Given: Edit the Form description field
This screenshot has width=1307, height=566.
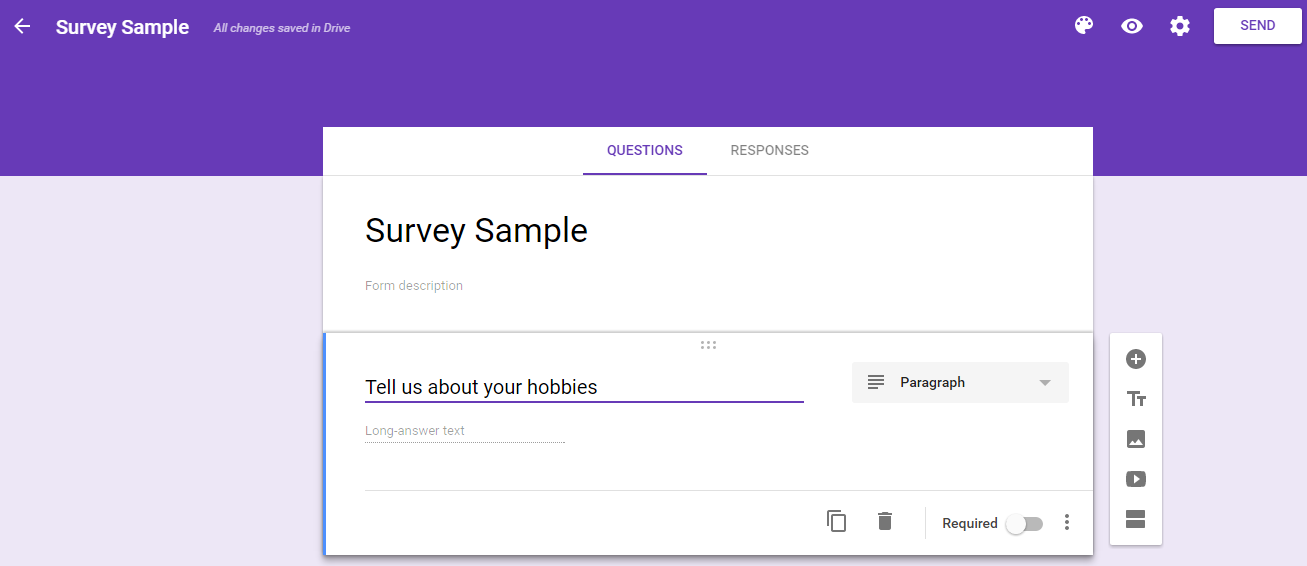Looking at the screenshot, I should (x=708, y=286).
